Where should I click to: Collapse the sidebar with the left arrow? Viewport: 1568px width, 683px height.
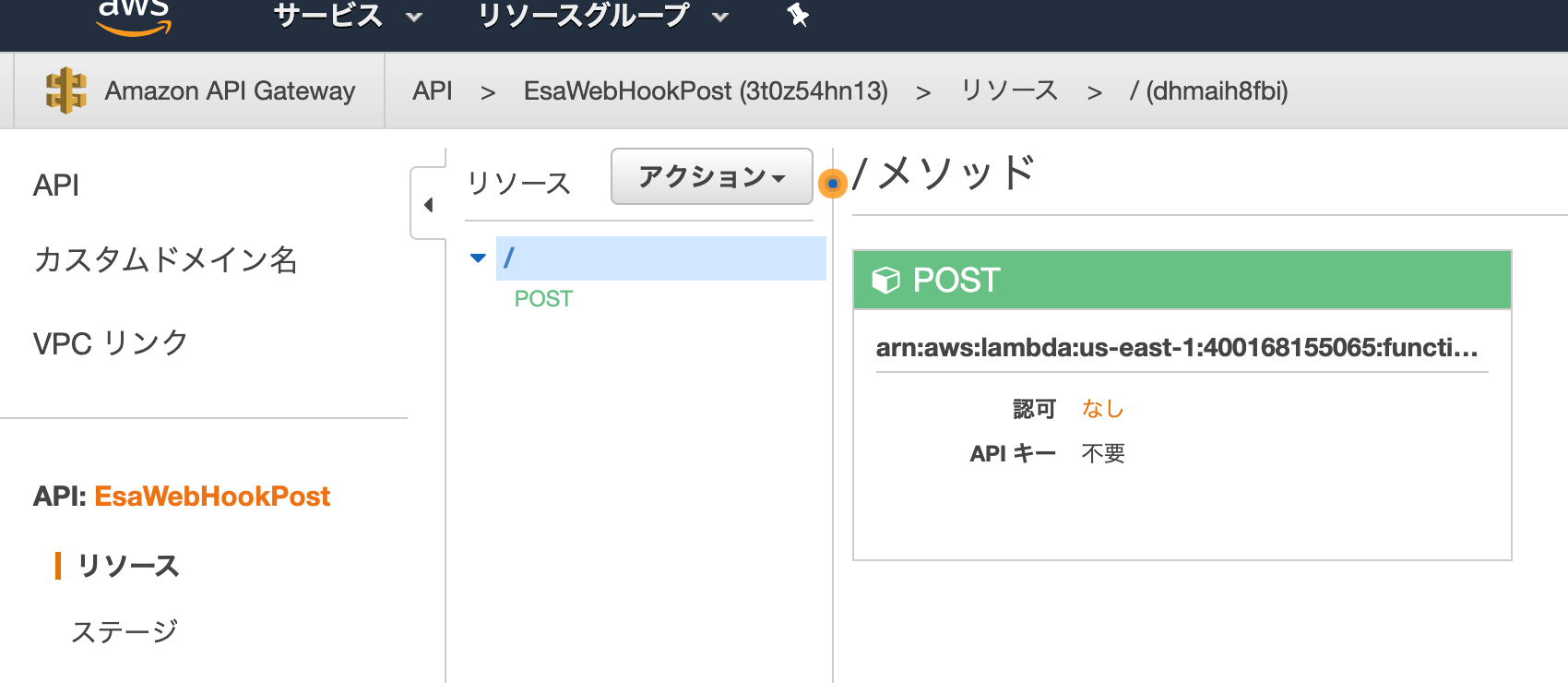[428, 204]
